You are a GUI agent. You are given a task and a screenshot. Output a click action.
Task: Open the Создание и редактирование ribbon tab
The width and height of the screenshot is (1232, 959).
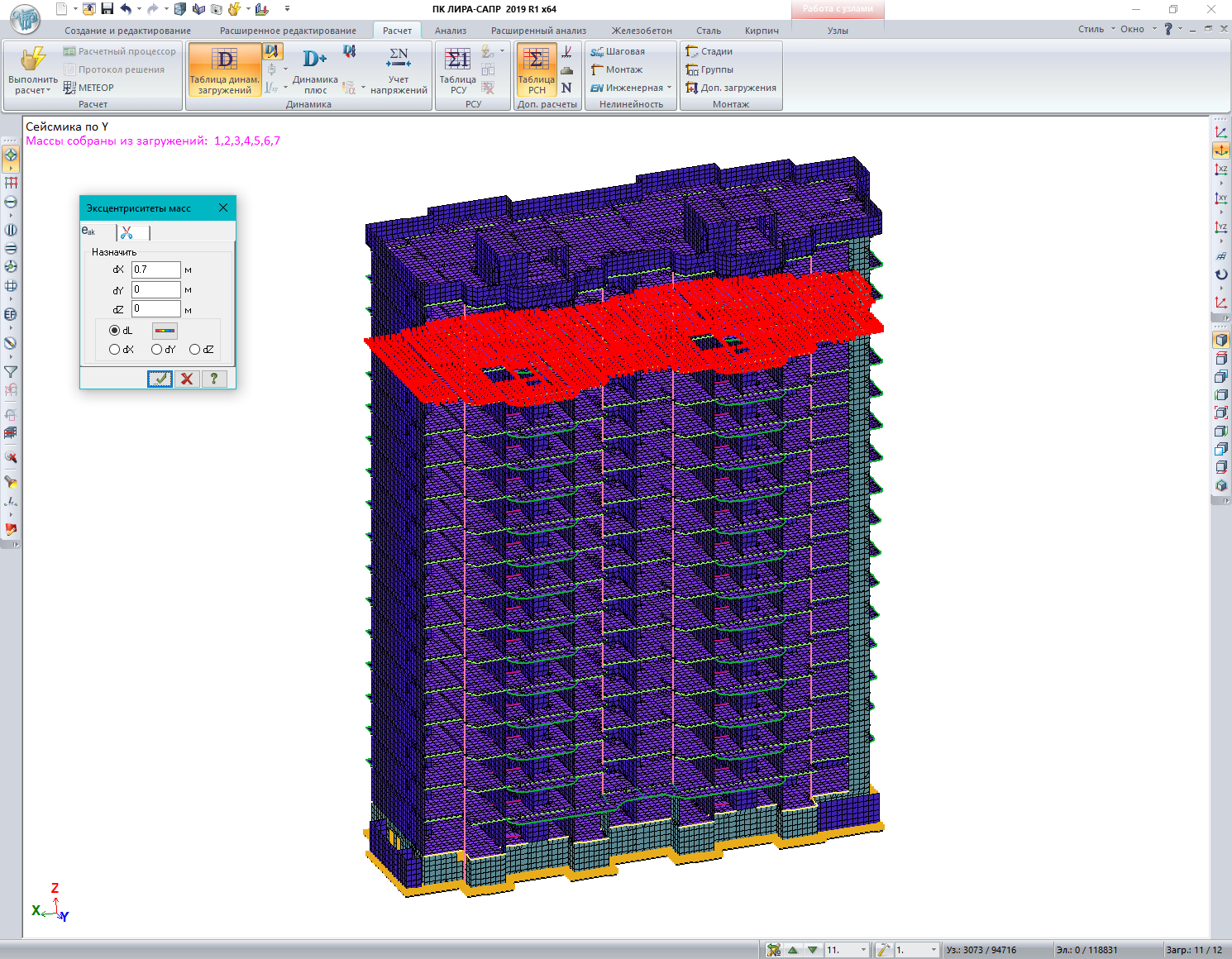128,31
